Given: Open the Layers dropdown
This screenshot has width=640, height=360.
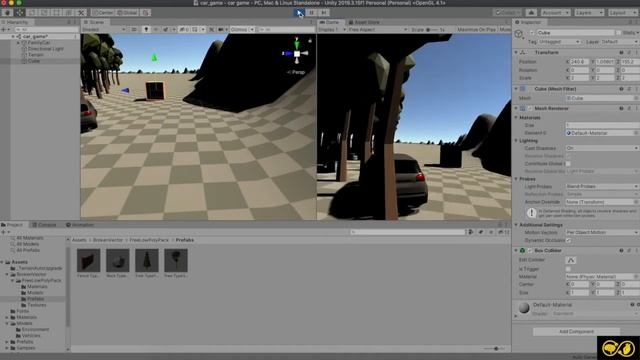Looking at the screenshot, I should (x=589, y=13).
